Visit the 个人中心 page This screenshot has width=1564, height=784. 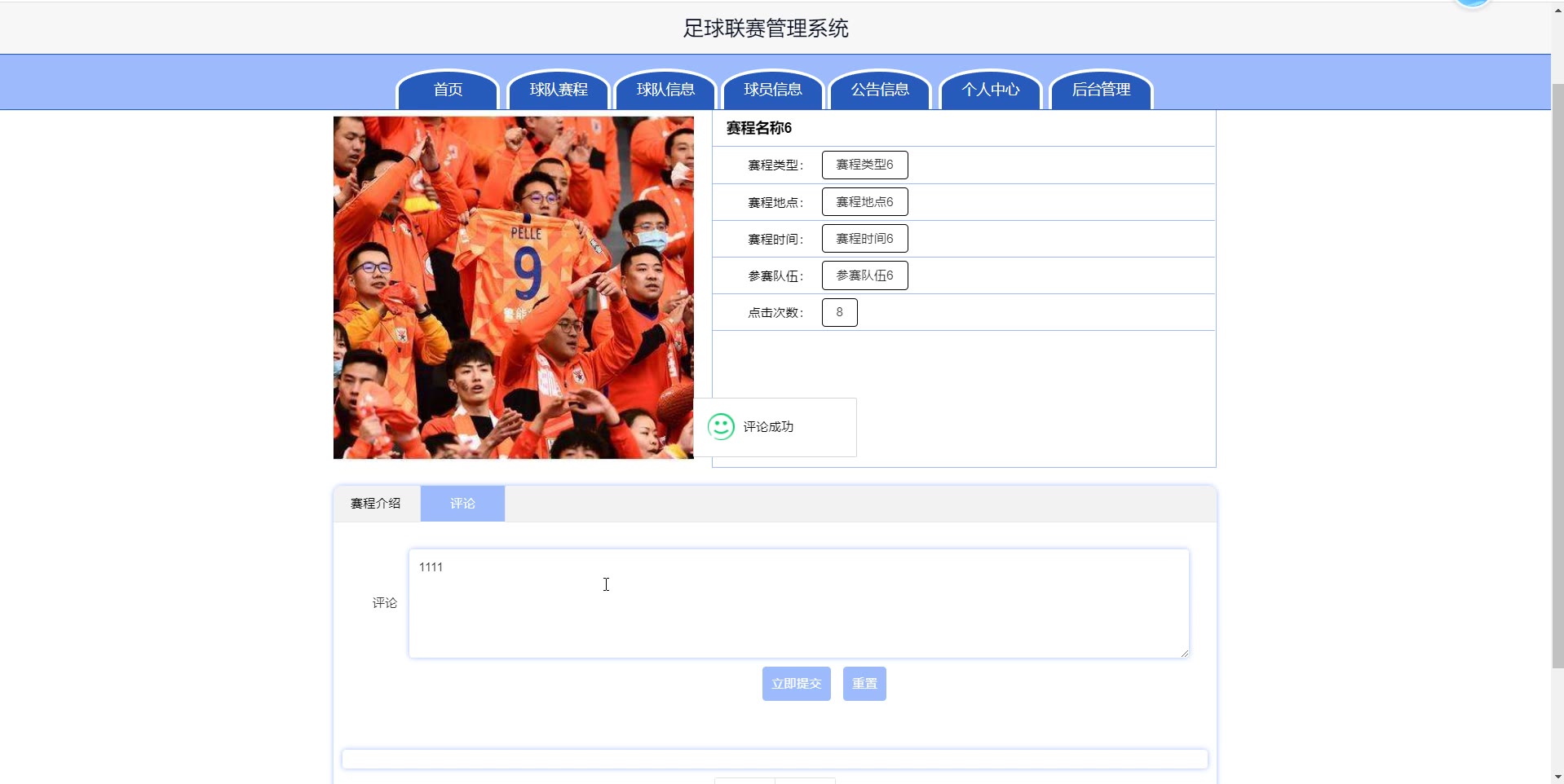pos(991,90)
